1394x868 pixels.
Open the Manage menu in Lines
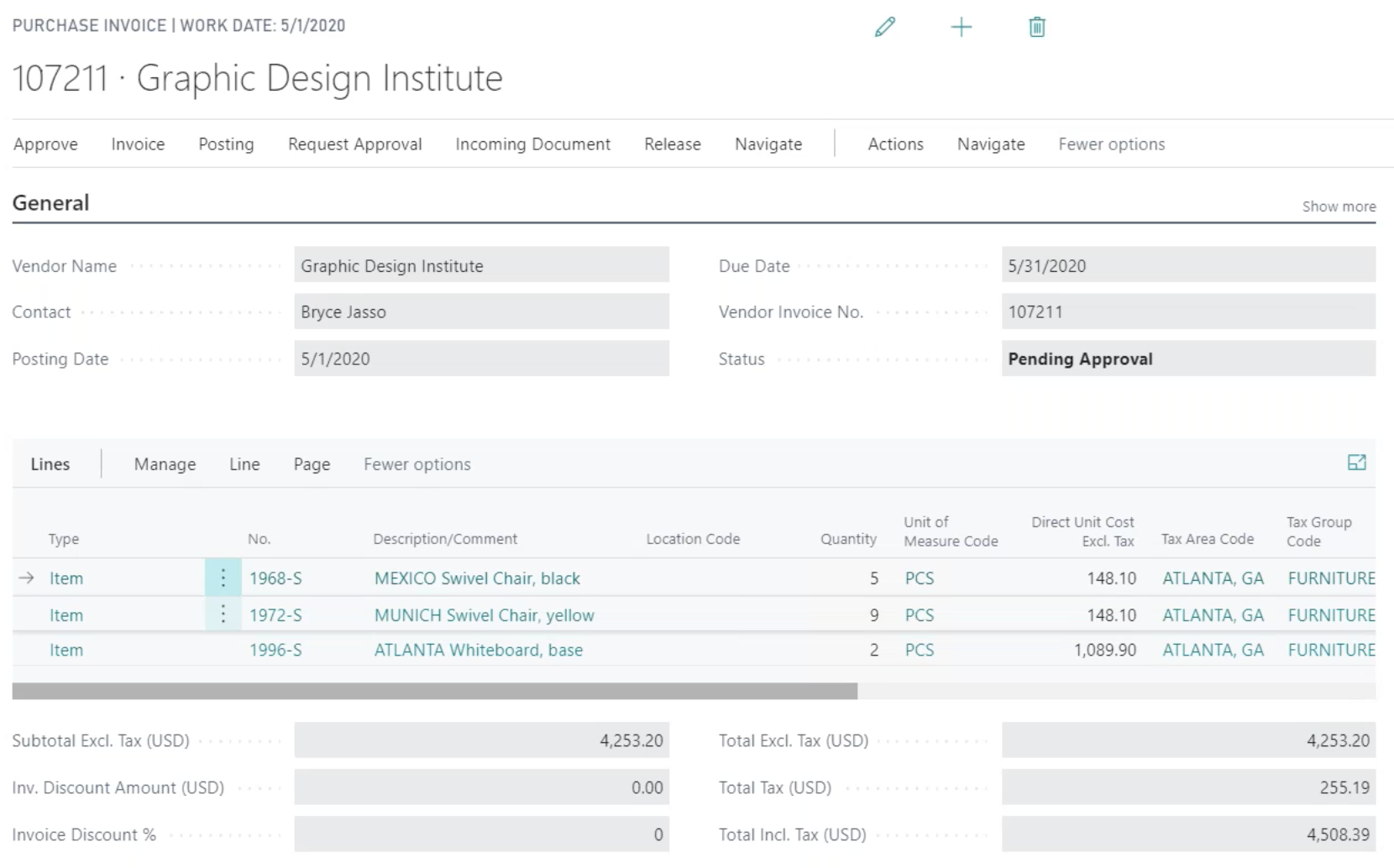click(165, 464)
